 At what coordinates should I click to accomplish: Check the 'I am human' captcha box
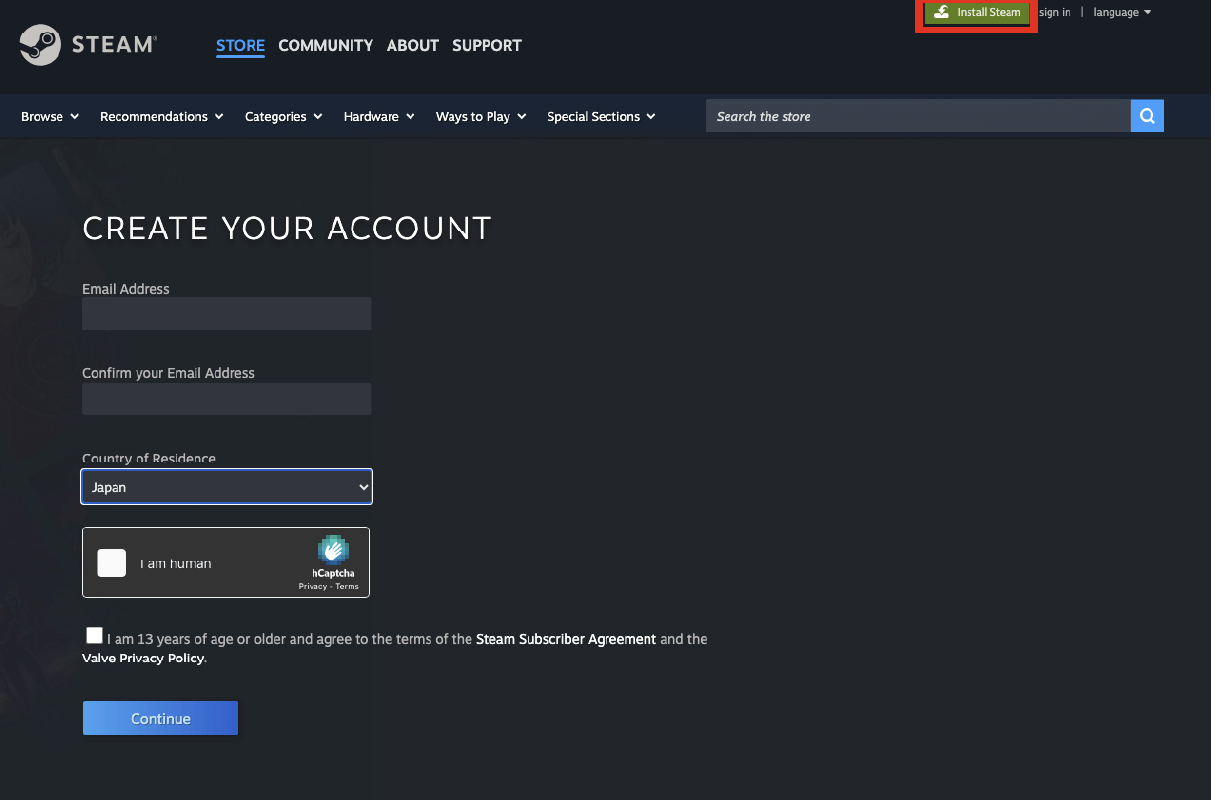pyautogui.click(x=112, y=563)
